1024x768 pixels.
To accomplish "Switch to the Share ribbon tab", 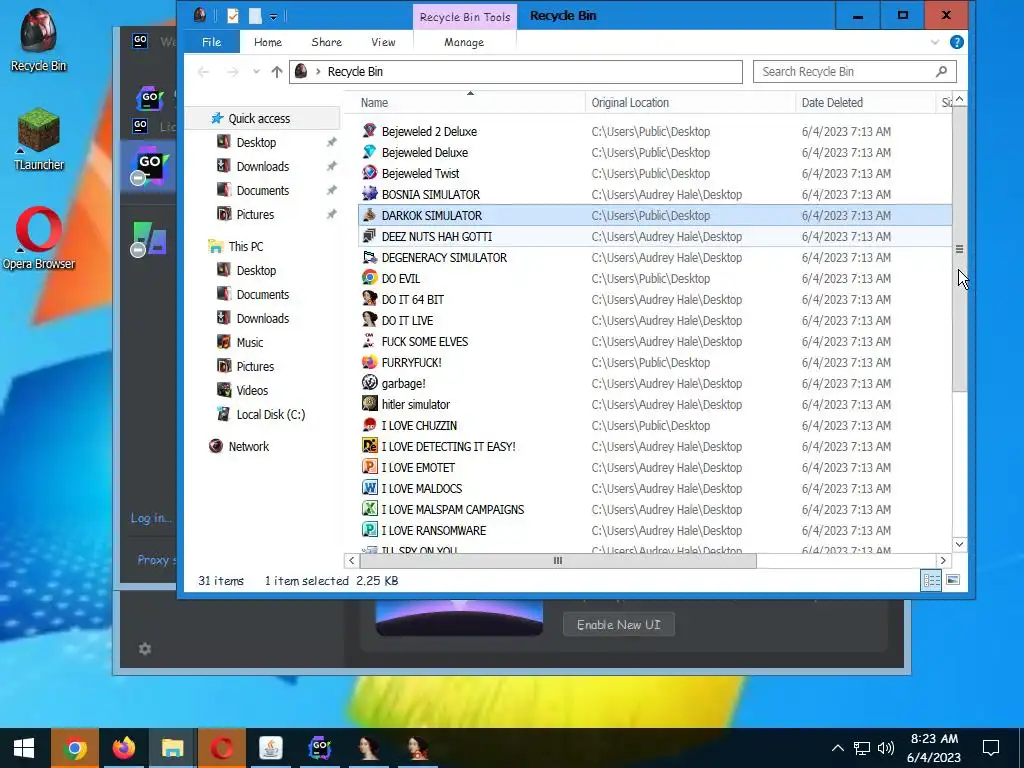I will pos(327,42).
